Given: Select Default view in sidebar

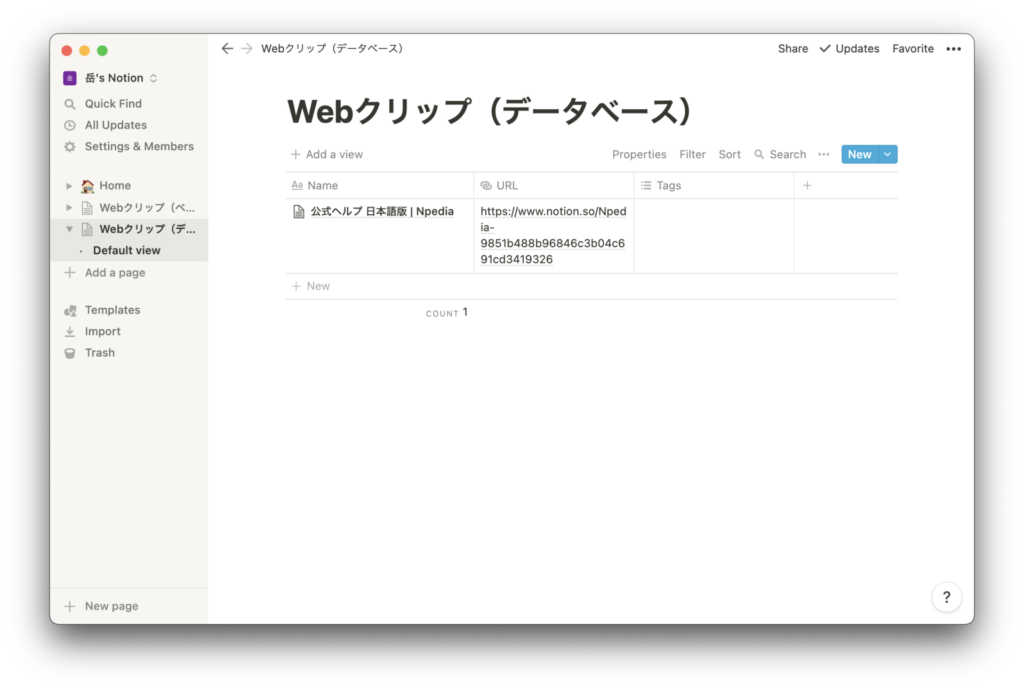Looking at the screenshot, I should tap(127, 251).
